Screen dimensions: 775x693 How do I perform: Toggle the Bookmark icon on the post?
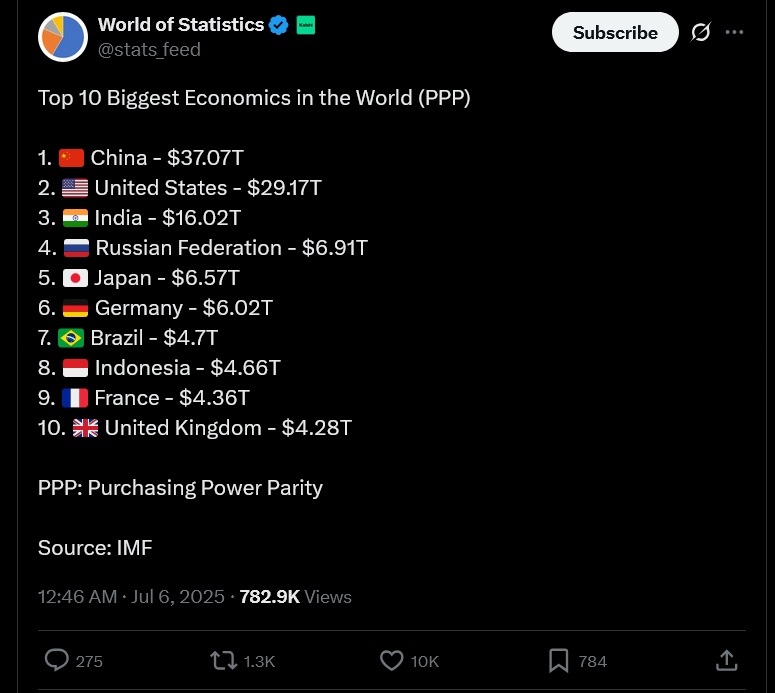pyautogui.click(x=559, y=660)
